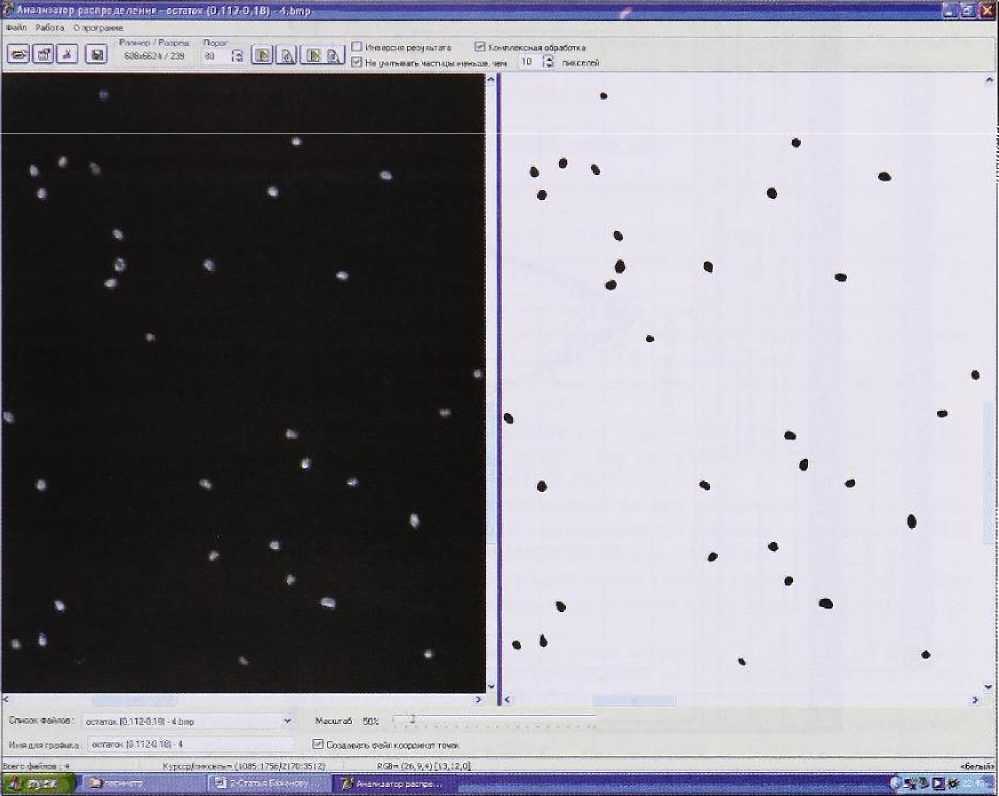Open the Файл menu
The image size is (999, 796).
click(17, 28)
